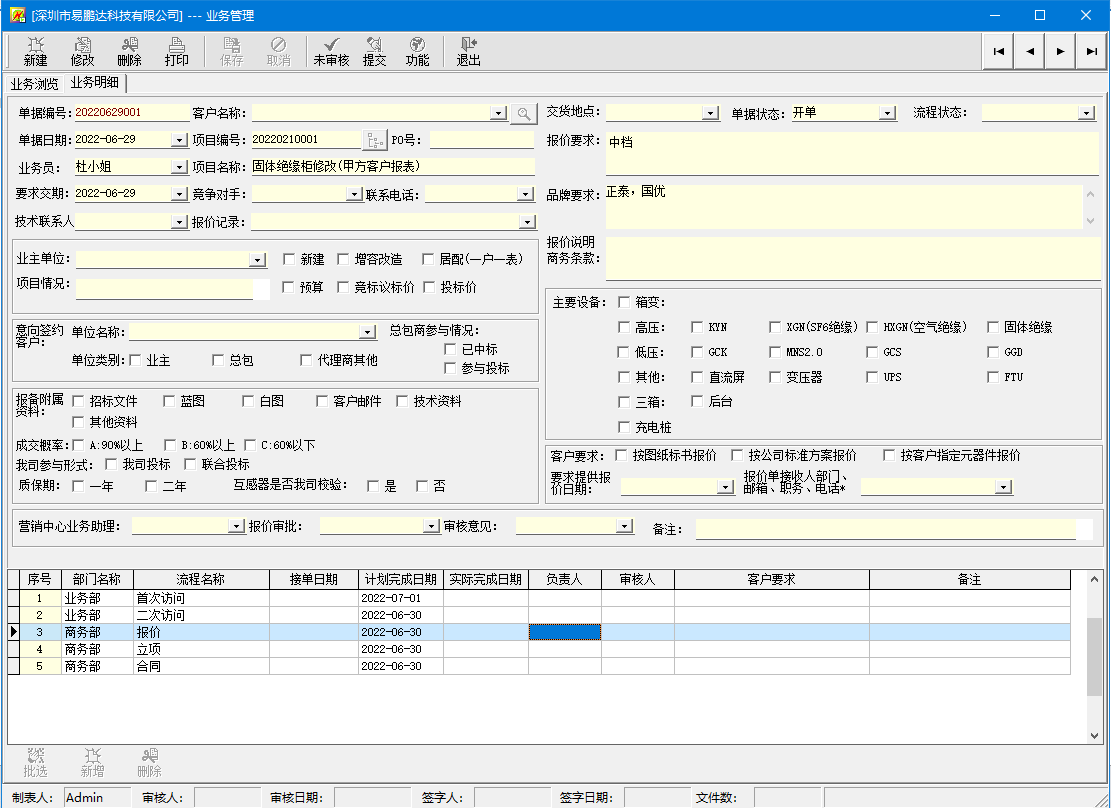Go to first record navigation button

999,51
